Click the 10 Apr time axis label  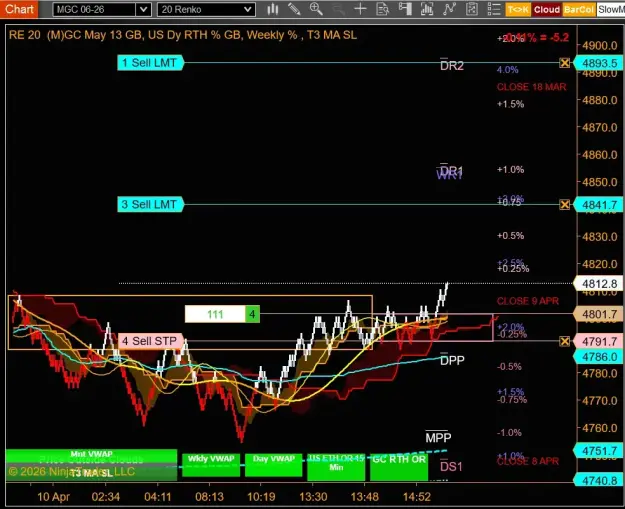(x=53, y=497)
